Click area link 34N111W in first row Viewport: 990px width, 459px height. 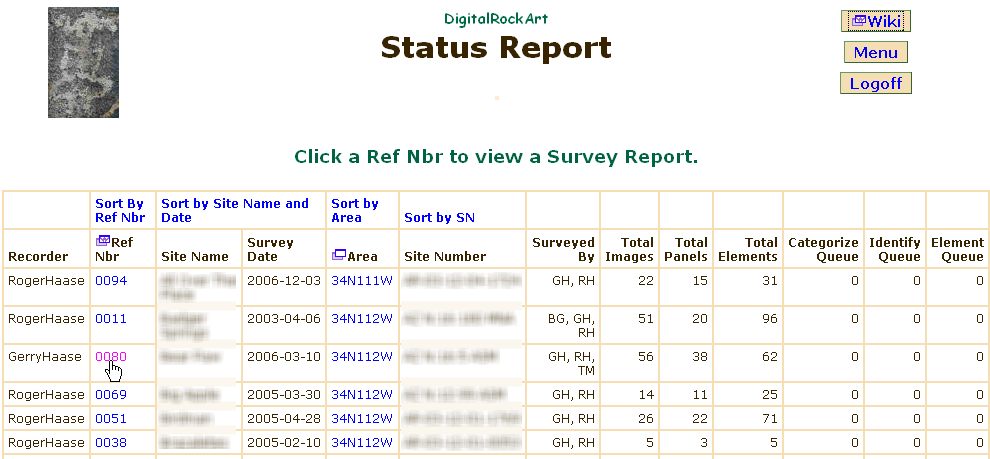[x=362, y=281]
